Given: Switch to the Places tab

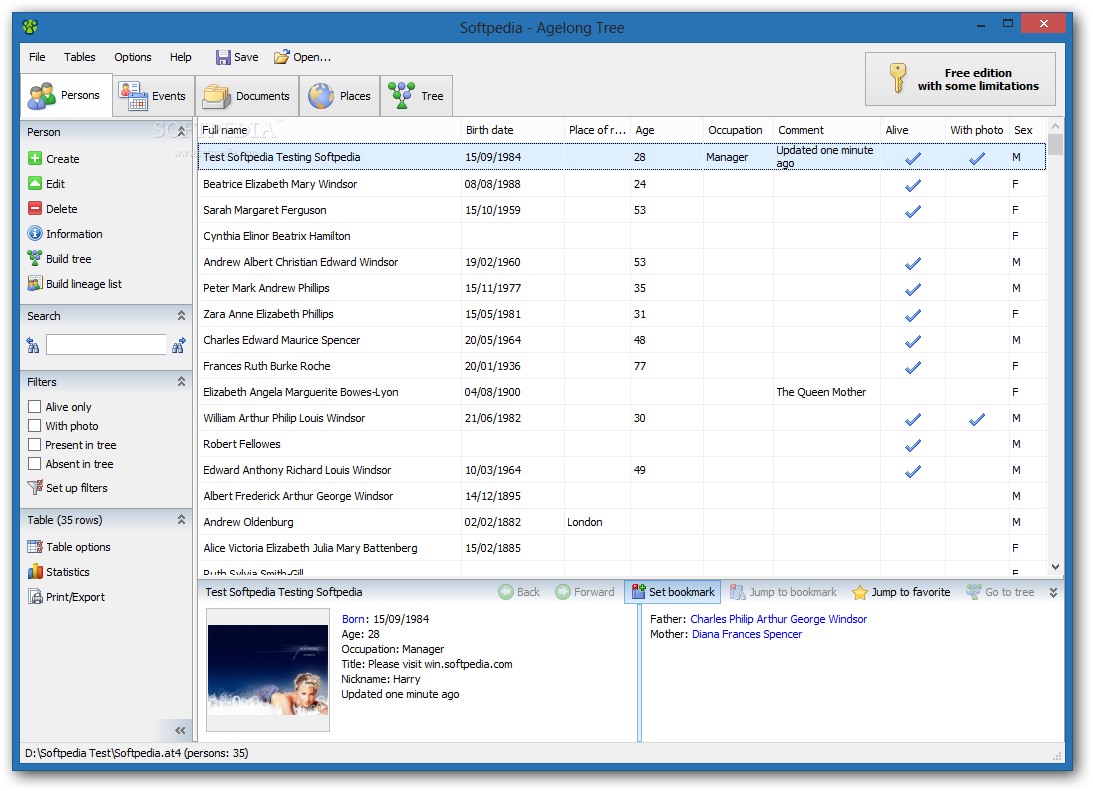Looking at the screenshot, I should [339, 96].
